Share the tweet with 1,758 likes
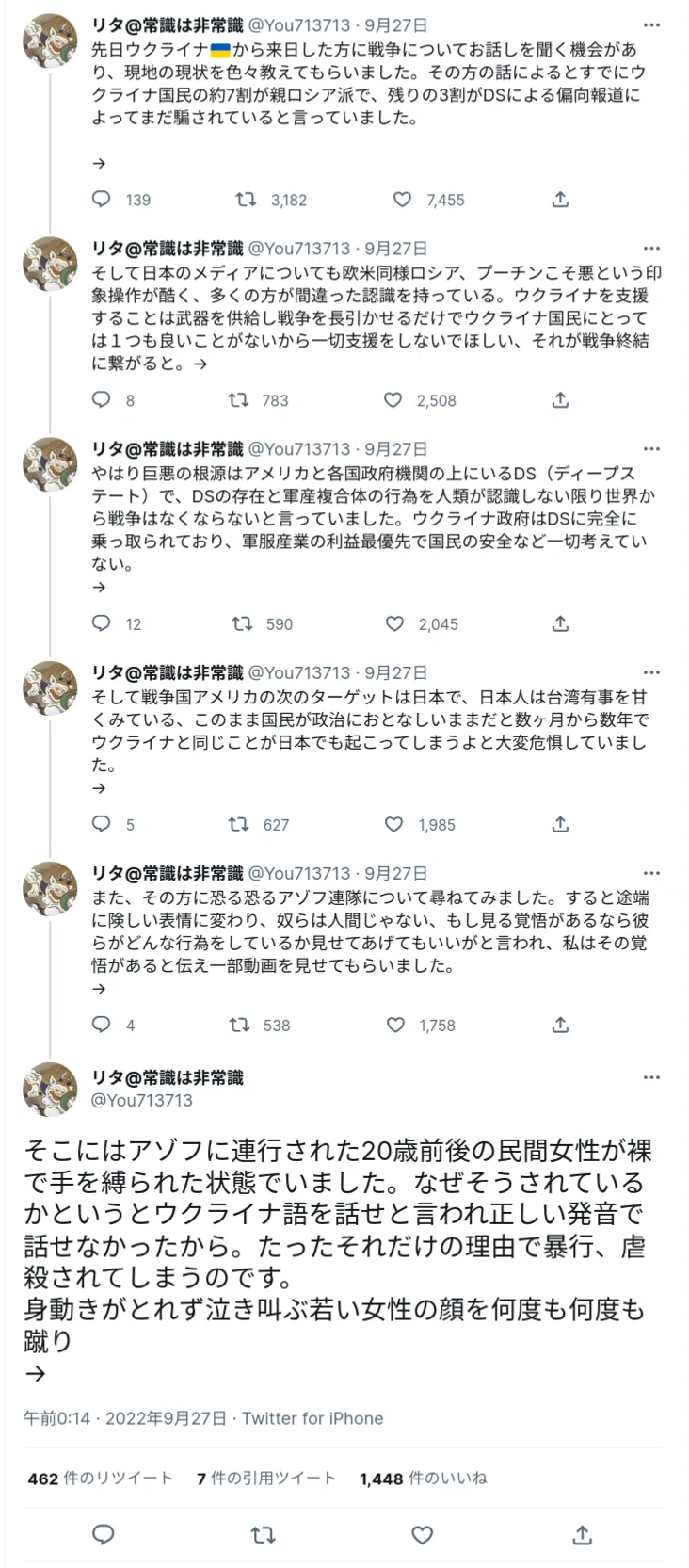689x1568 pixels. click(x=560, y=1025)
